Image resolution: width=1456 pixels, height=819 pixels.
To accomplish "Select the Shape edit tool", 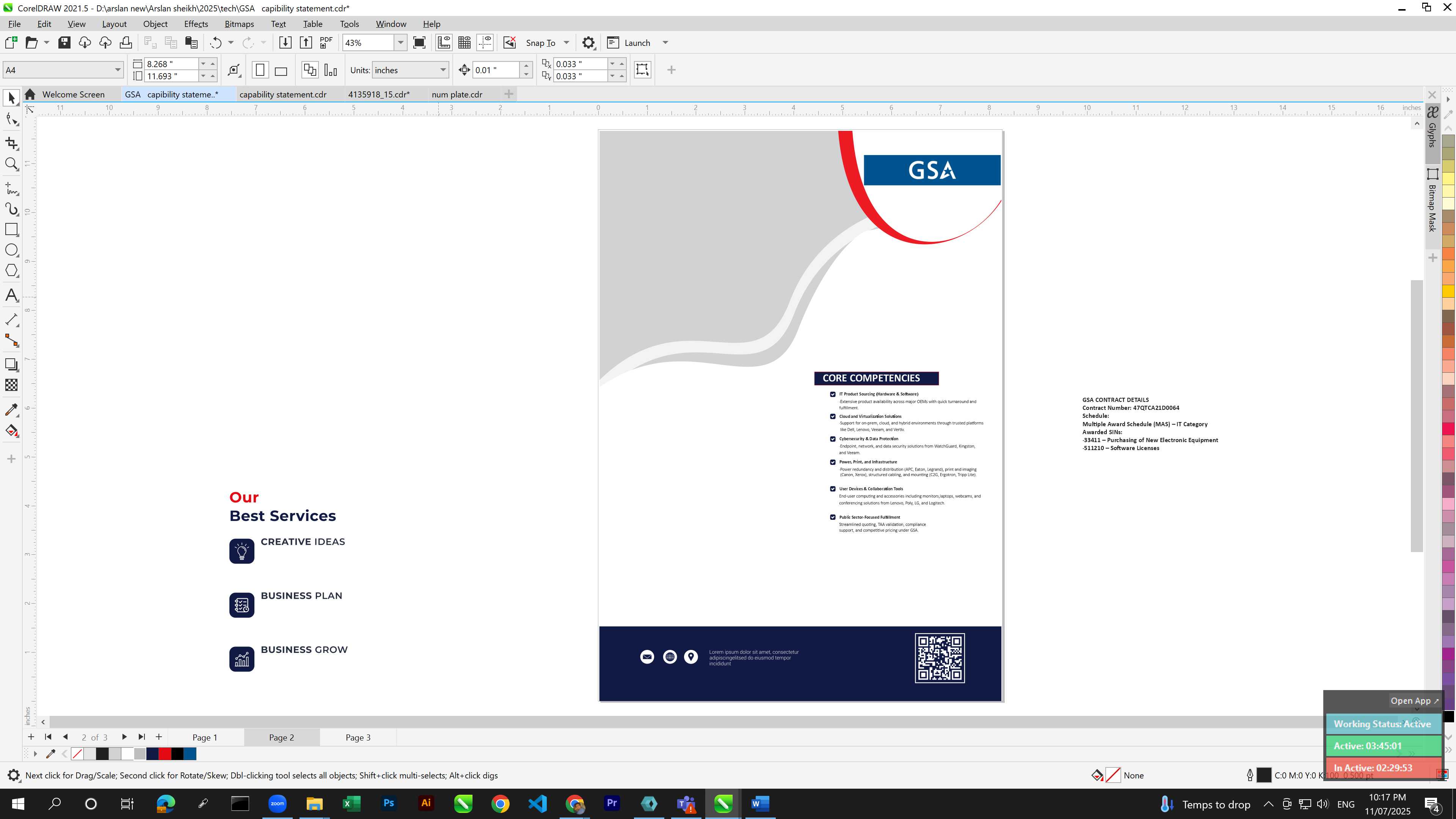I will tap(11, 119).
